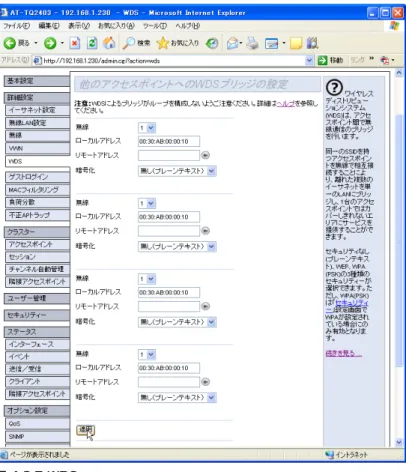Open 不正APトラップ in the sidebar
Image resolution: width=406 pixels, height=472 pixels.
37,215
